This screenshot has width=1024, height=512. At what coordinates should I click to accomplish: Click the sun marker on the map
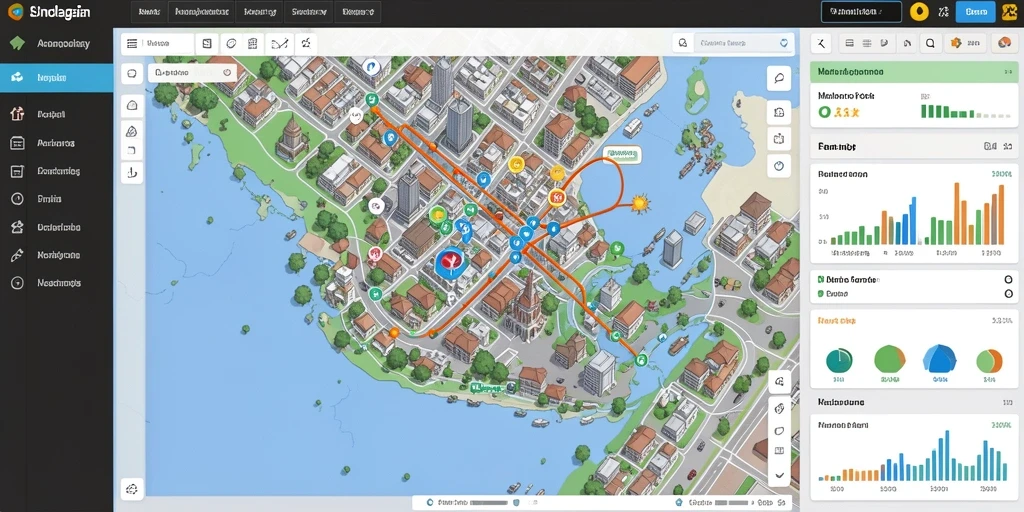click(639, 203)
